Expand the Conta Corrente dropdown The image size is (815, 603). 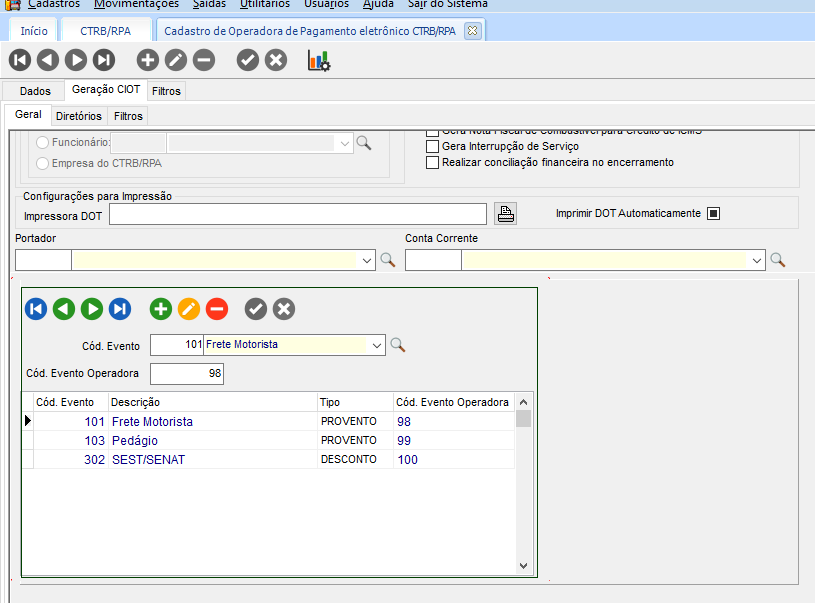[x=756, y=260]
